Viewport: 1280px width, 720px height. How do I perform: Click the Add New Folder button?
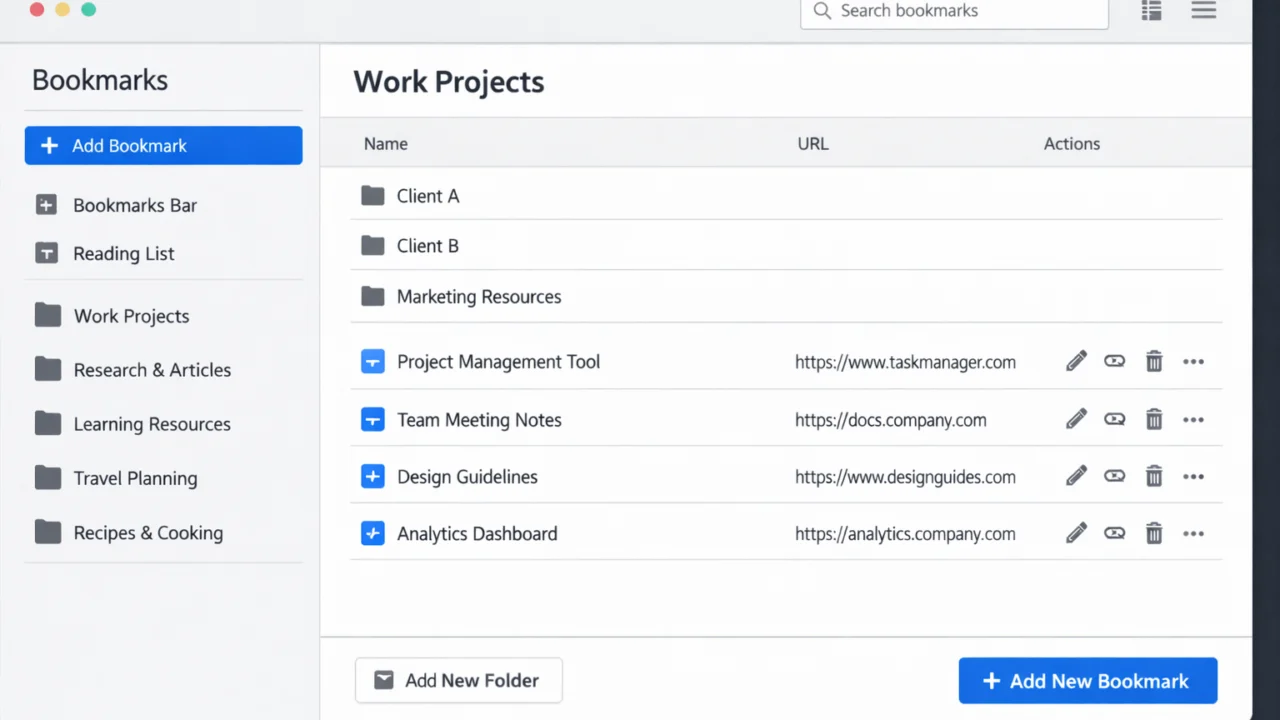click(x=459, y=681)
